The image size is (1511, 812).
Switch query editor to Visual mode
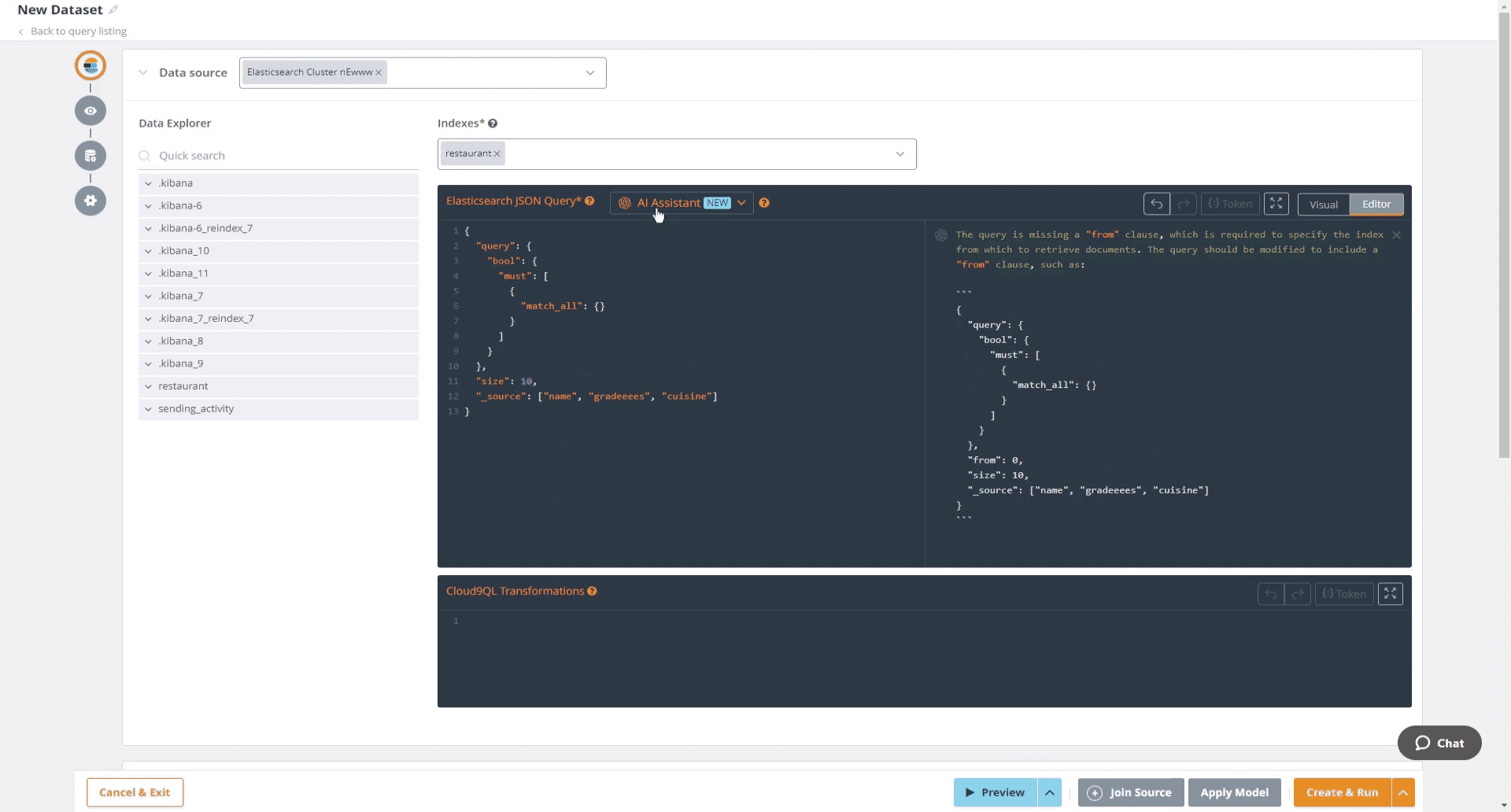(x=1323, y=205)
